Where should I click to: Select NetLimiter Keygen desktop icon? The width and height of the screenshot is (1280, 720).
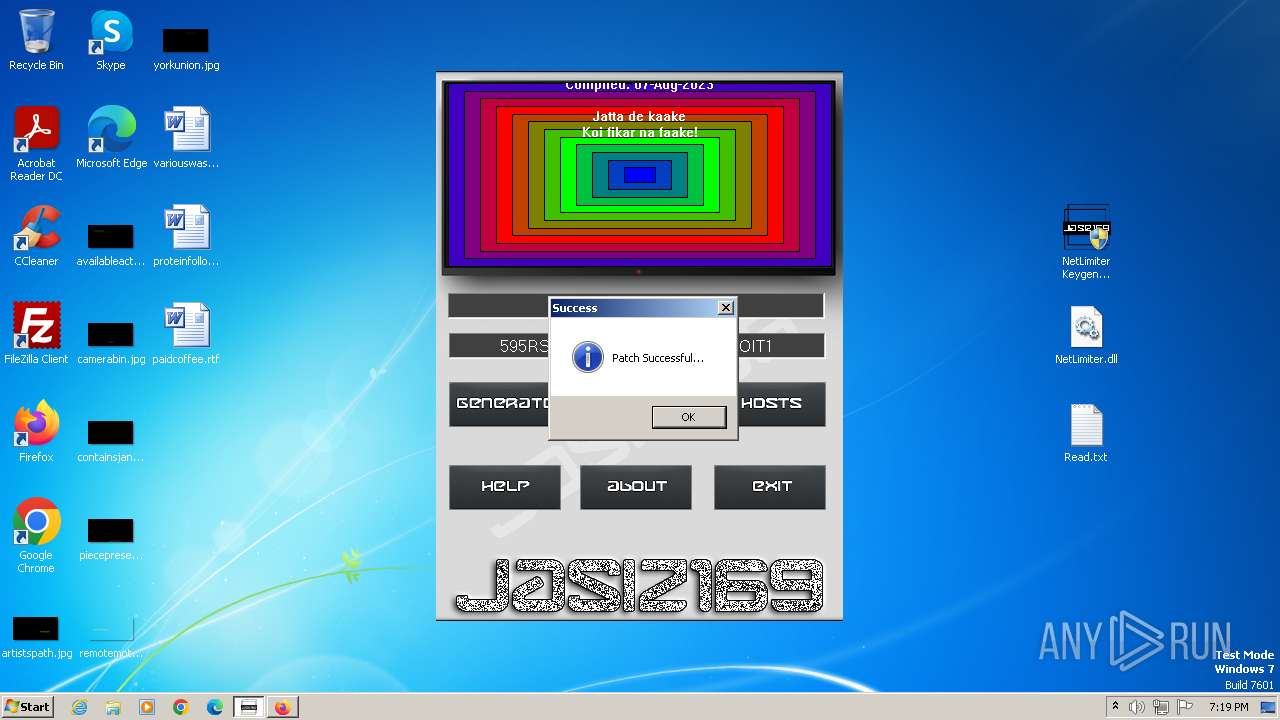pos(1086,243)
